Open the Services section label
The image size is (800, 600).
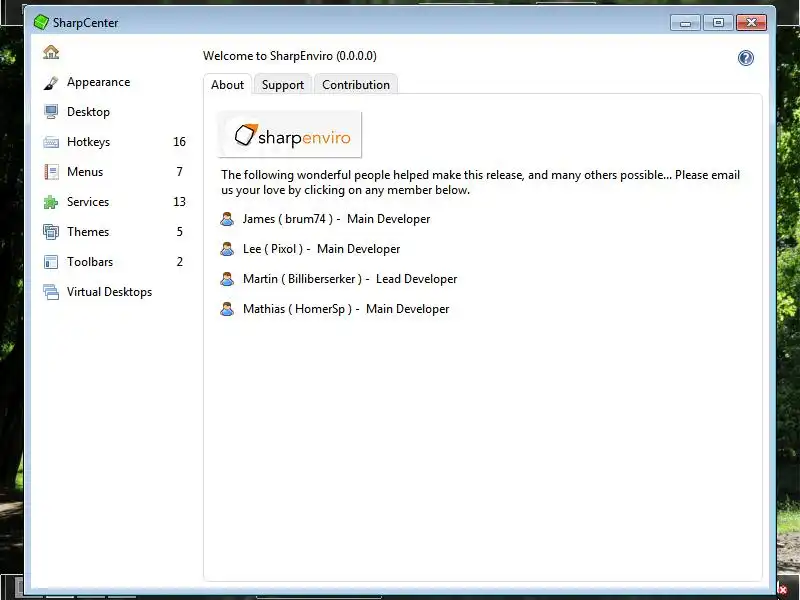[88, 202]
